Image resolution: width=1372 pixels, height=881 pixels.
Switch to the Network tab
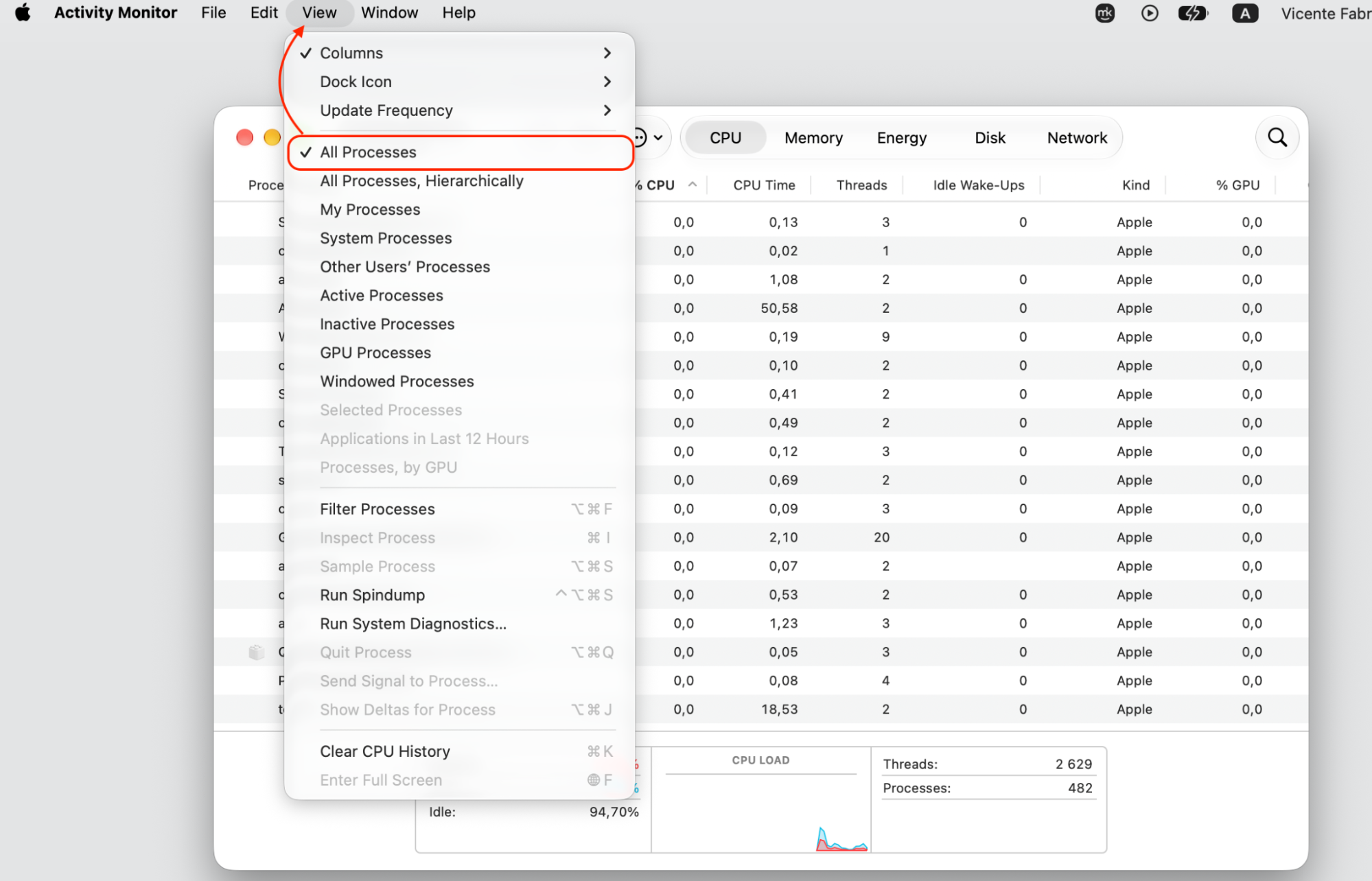coord(1077,138)
